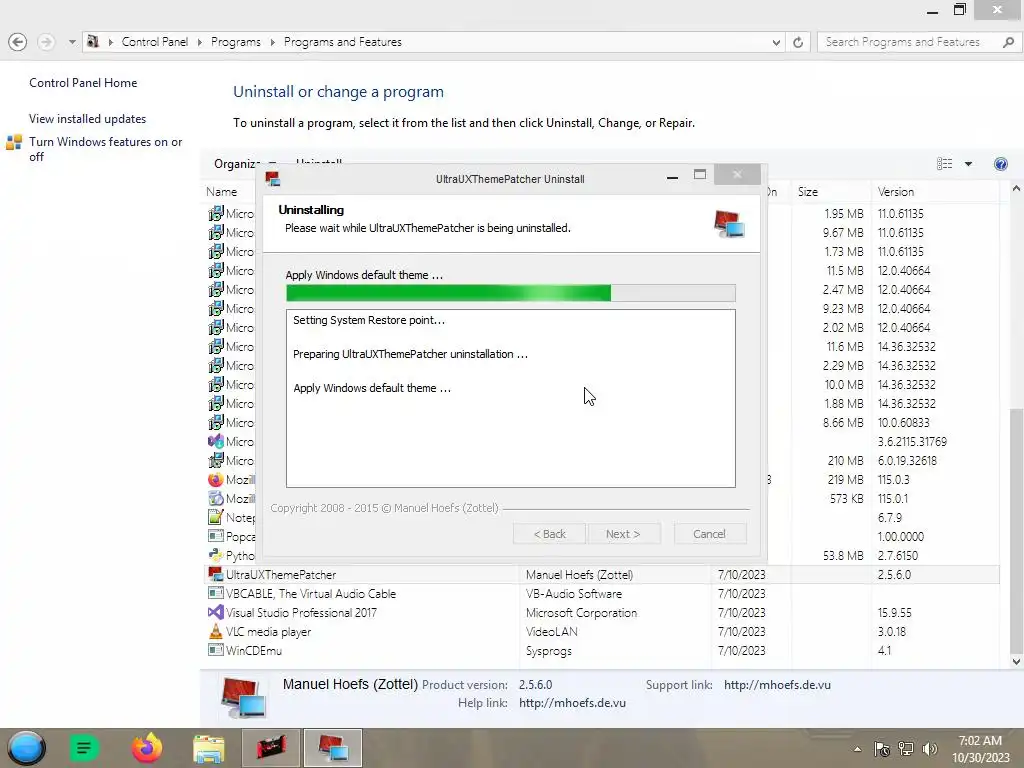This screenshot has height=768, width=1024.
Task: Select VLC media player row
Action: pyautogui.click(x=601, y=632)
